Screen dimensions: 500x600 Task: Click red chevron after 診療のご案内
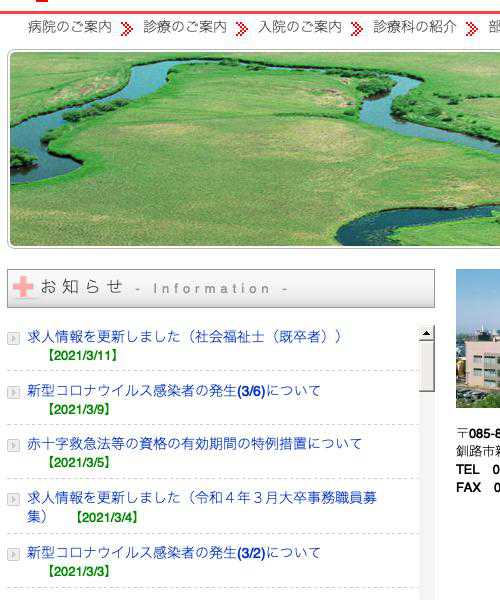tap(241, 29)
